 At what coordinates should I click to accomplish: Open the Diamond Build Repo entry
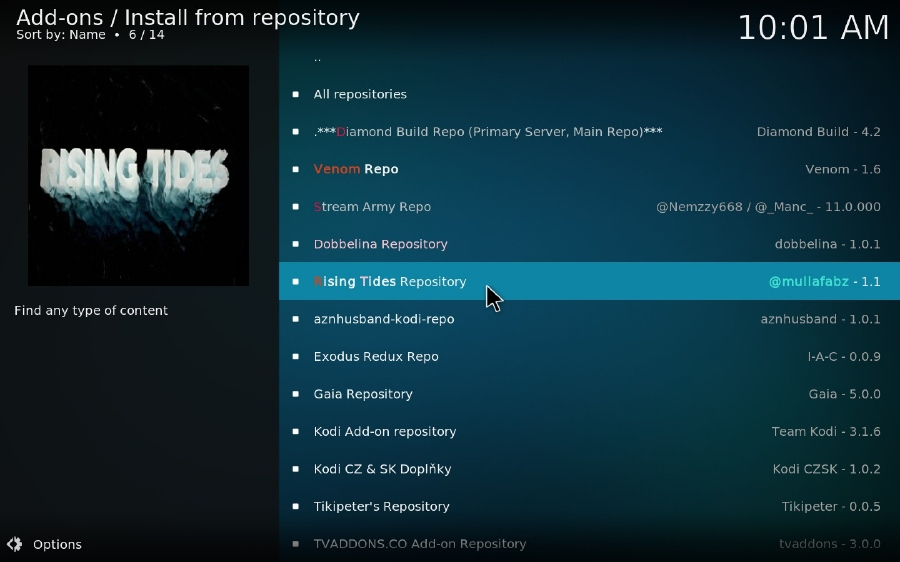point(589,131)
